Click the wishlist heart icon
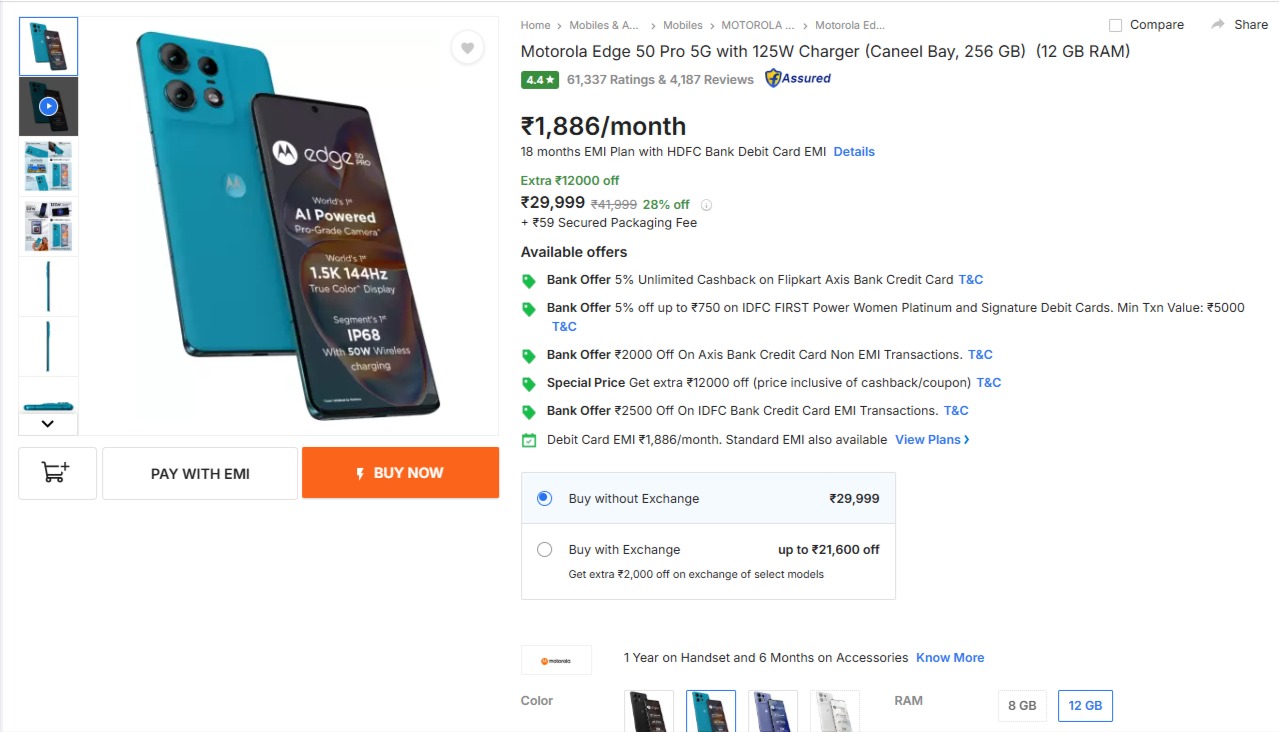 (x=467, y=47)
